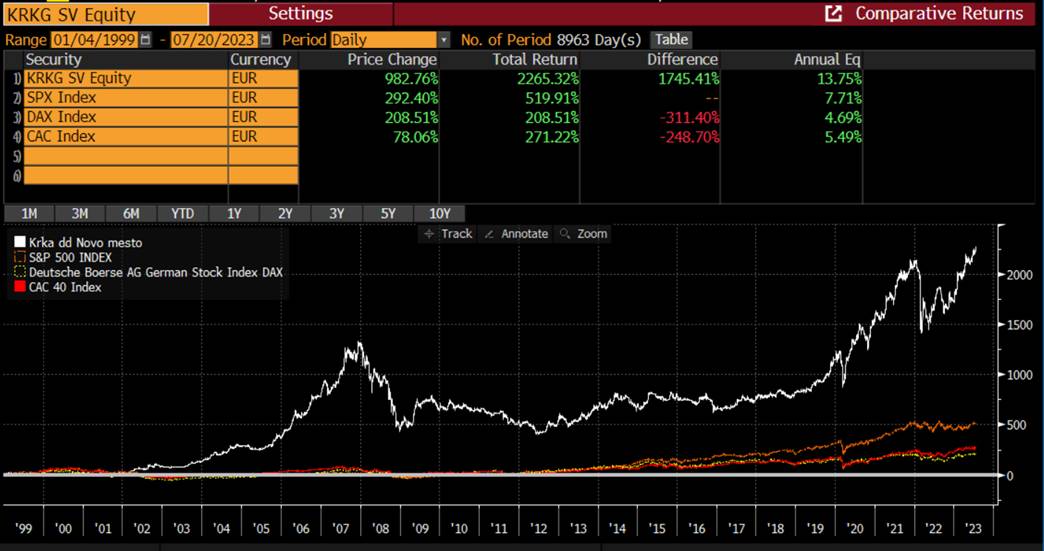Click the pop-out icon beside Comparative Returns
This screenshot has height=551, width=1044.
[832, 14]
